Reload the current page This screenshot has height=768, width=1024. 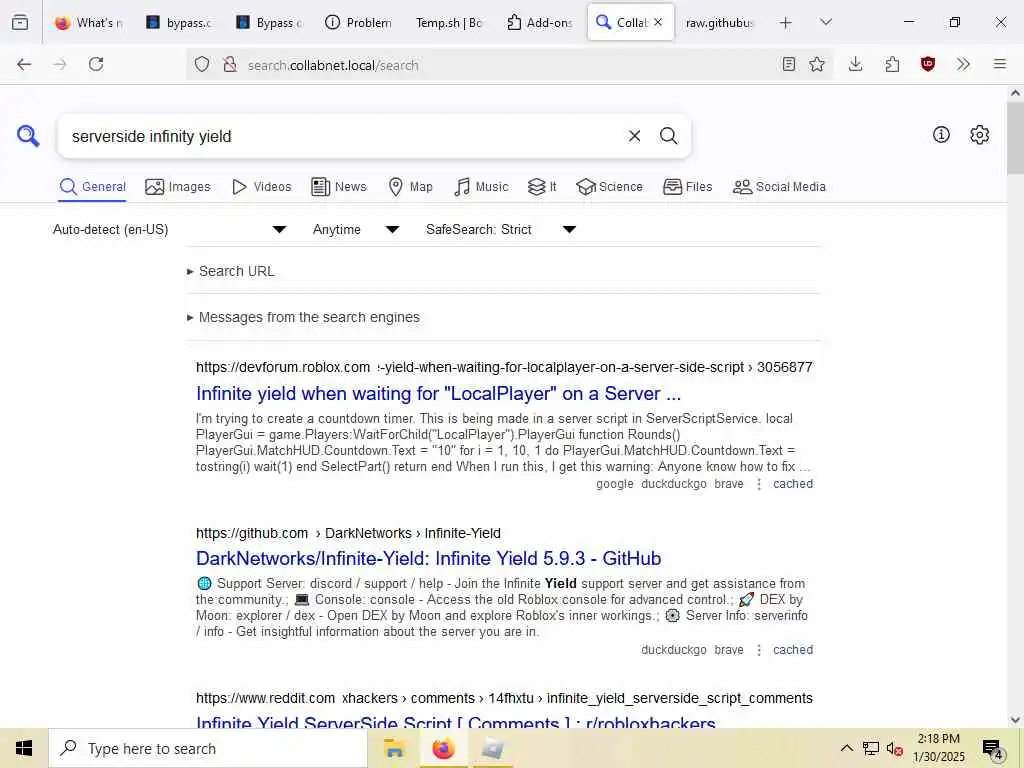pos(96,64)
